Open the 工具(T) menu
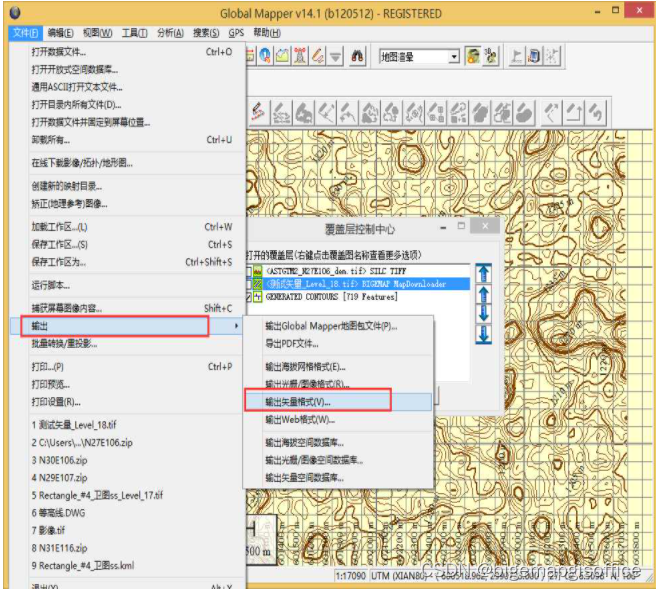 [134, 33]
